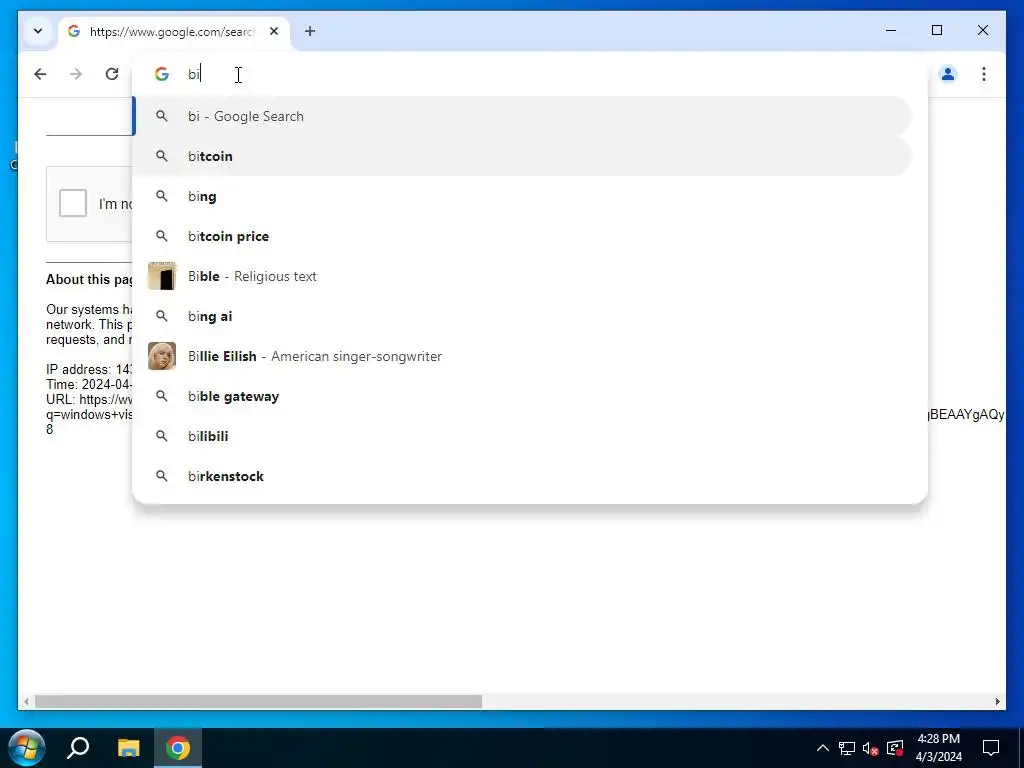Screen dimensions: 1024x768
Task: Select the google.com search tab
Action: point(174,31)
